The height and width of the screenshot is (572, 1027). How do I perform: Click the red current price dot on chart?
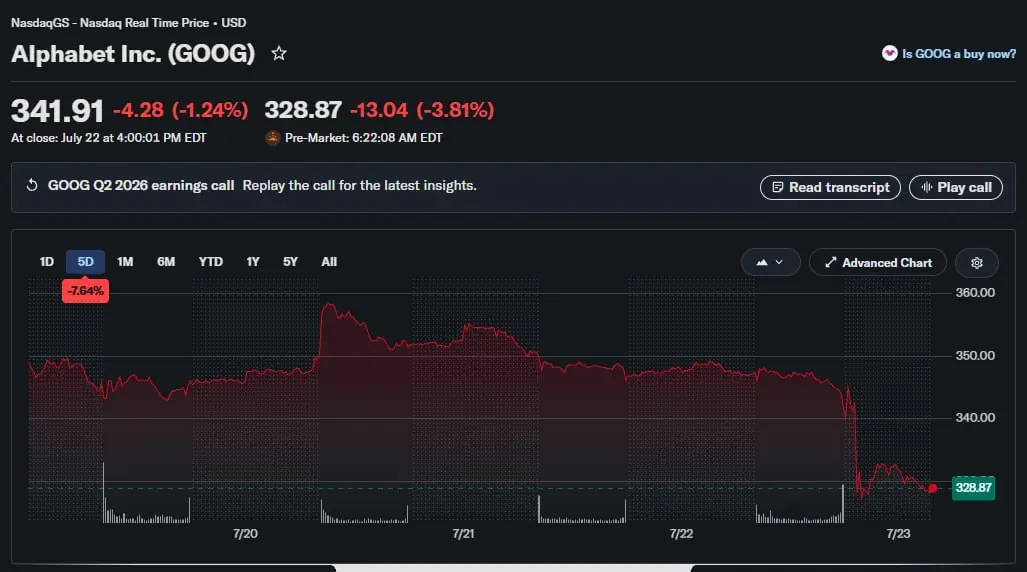pos(933,488)
